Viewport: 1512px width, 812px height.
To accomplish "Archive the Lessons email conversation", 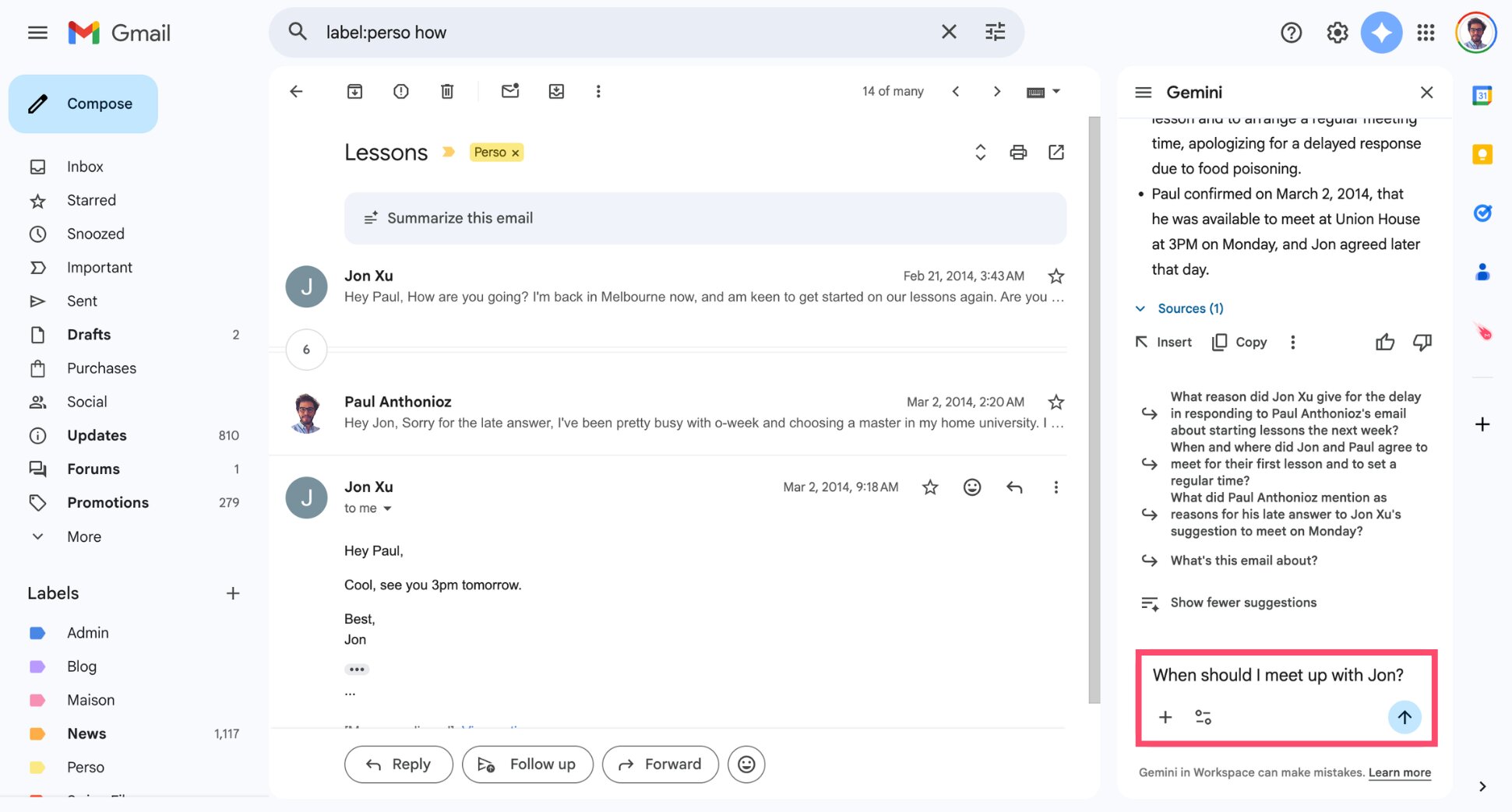I will (354, 91).
